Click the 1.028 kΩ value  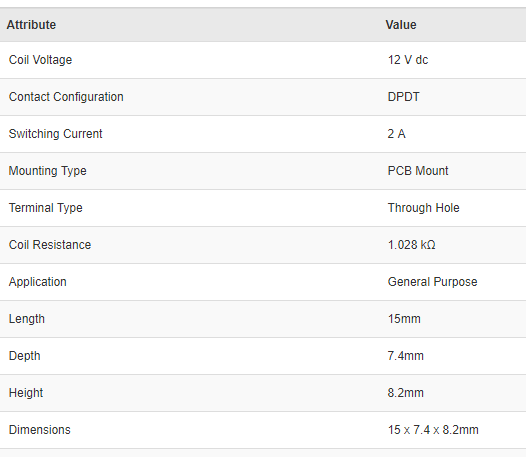pyautogui.click(x=412, y=245)
